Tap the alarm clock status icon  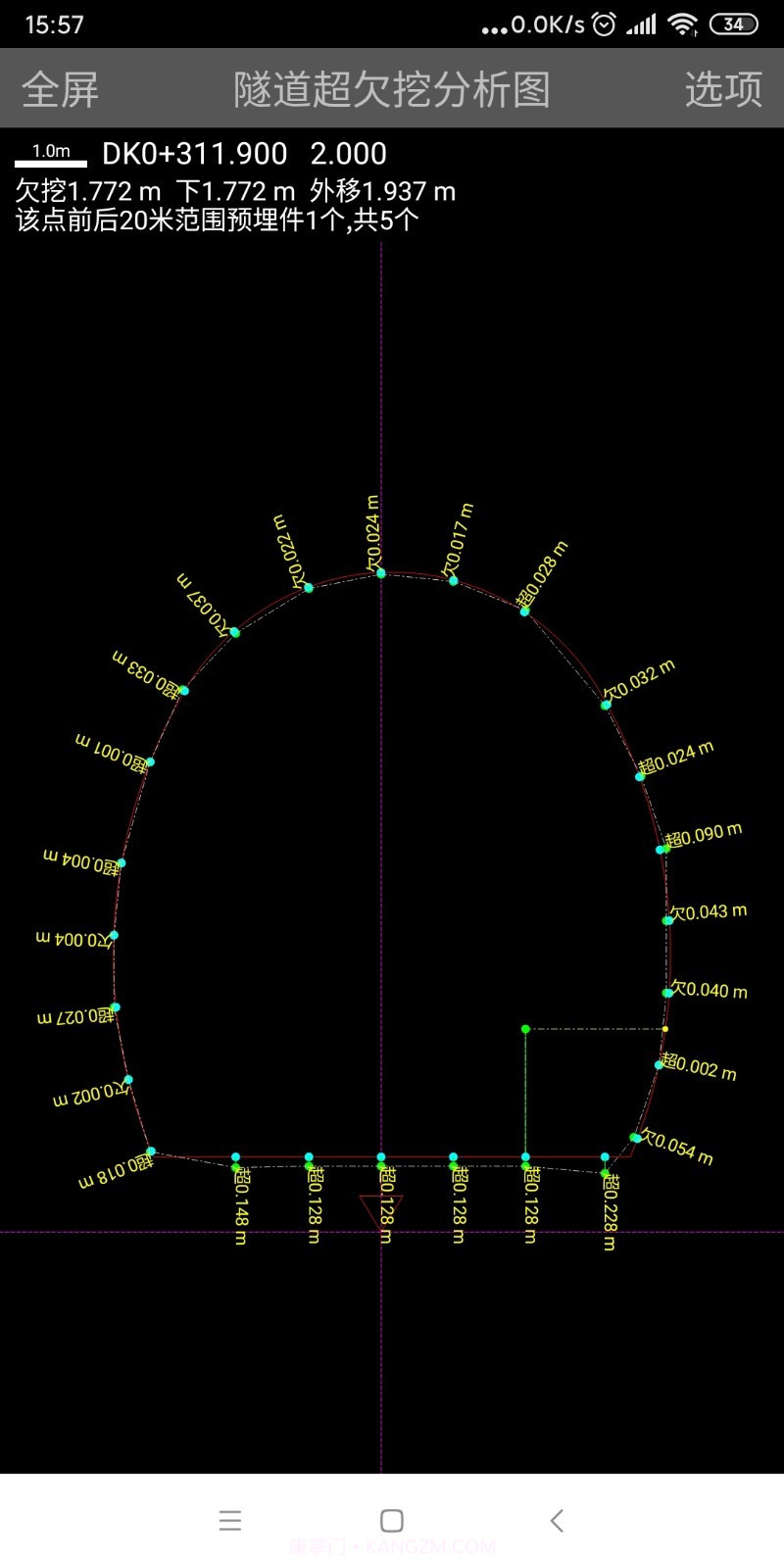click(605, 24)
